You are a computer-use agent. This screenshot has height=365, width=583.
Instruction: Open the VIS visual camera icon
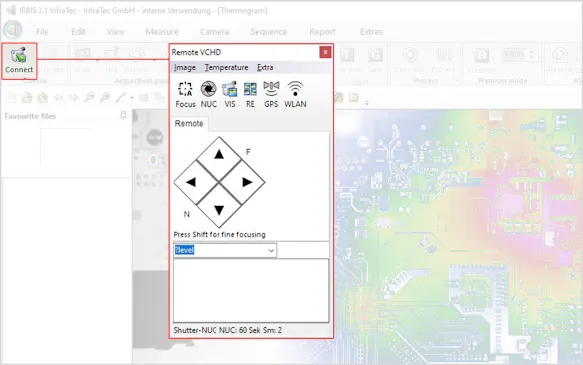[230, 95]
